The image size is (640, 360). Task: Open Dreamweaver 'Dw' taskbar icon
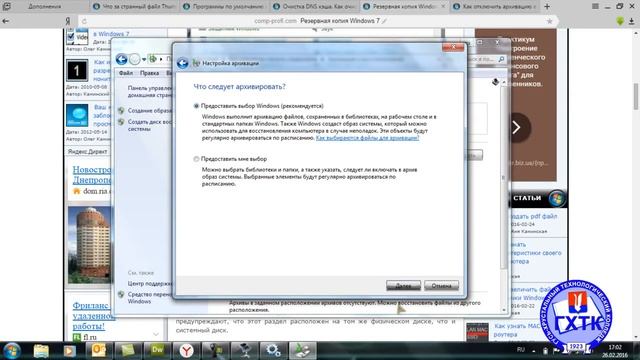[157, 351]
